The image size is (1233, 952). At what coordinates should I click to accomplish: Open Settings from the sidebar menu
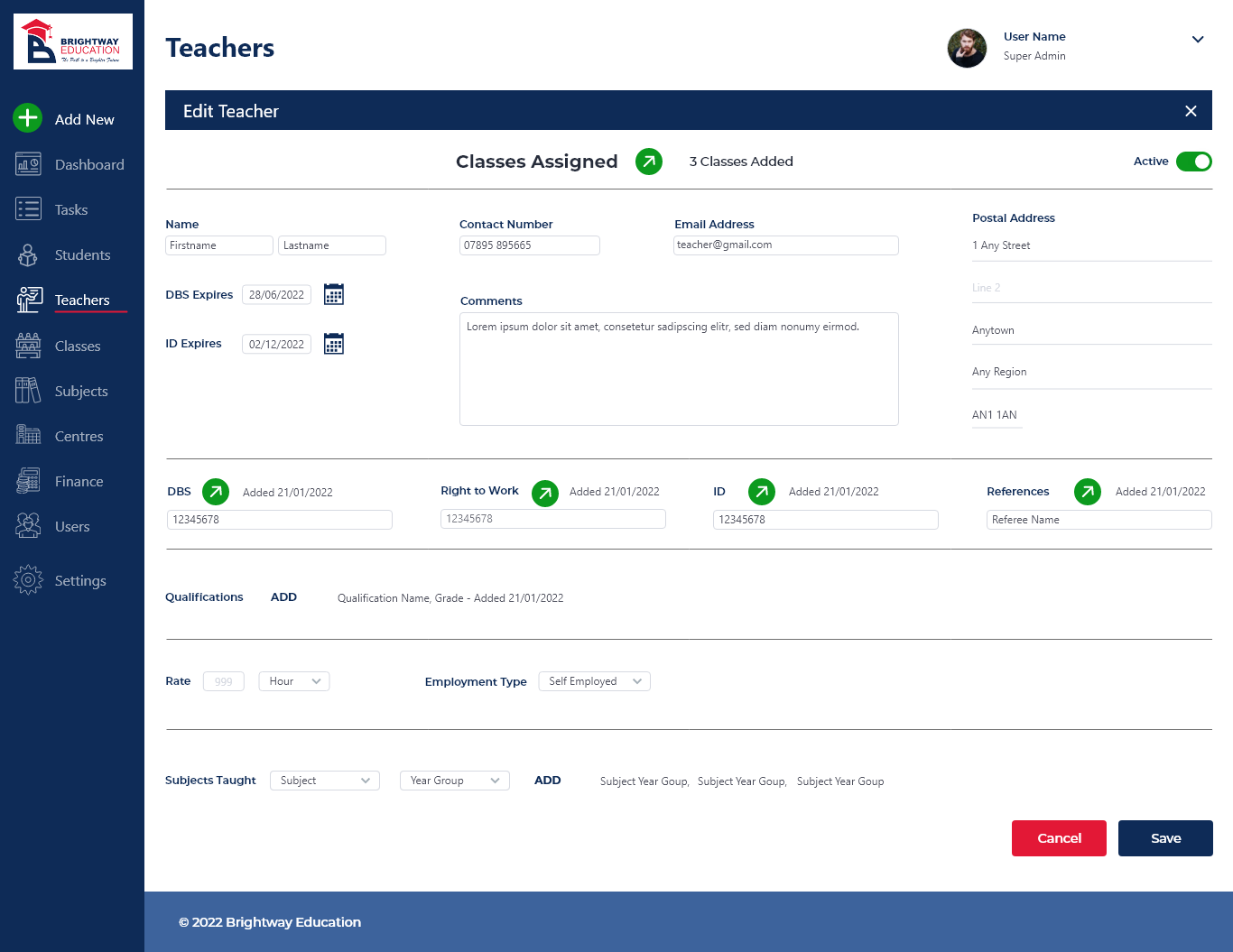[x=80, y=580]
